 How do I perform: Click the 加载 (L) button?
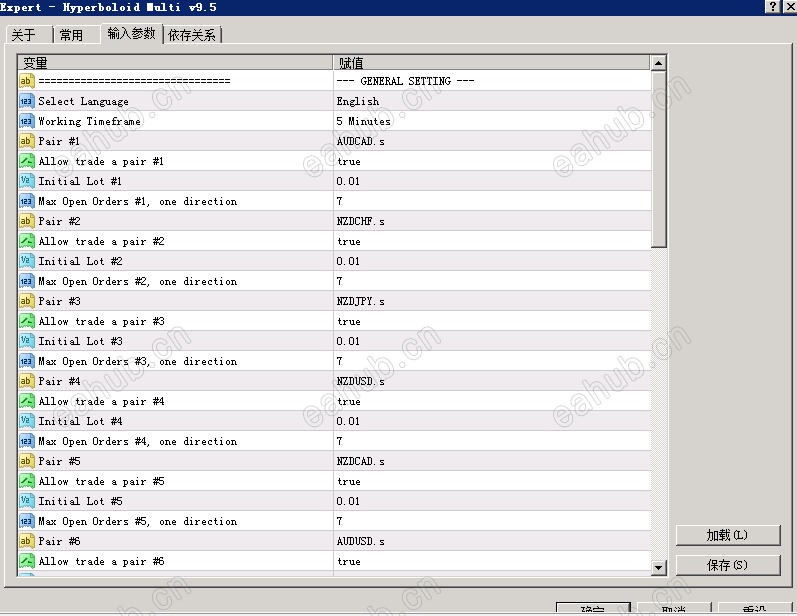(x=727, y=535)
